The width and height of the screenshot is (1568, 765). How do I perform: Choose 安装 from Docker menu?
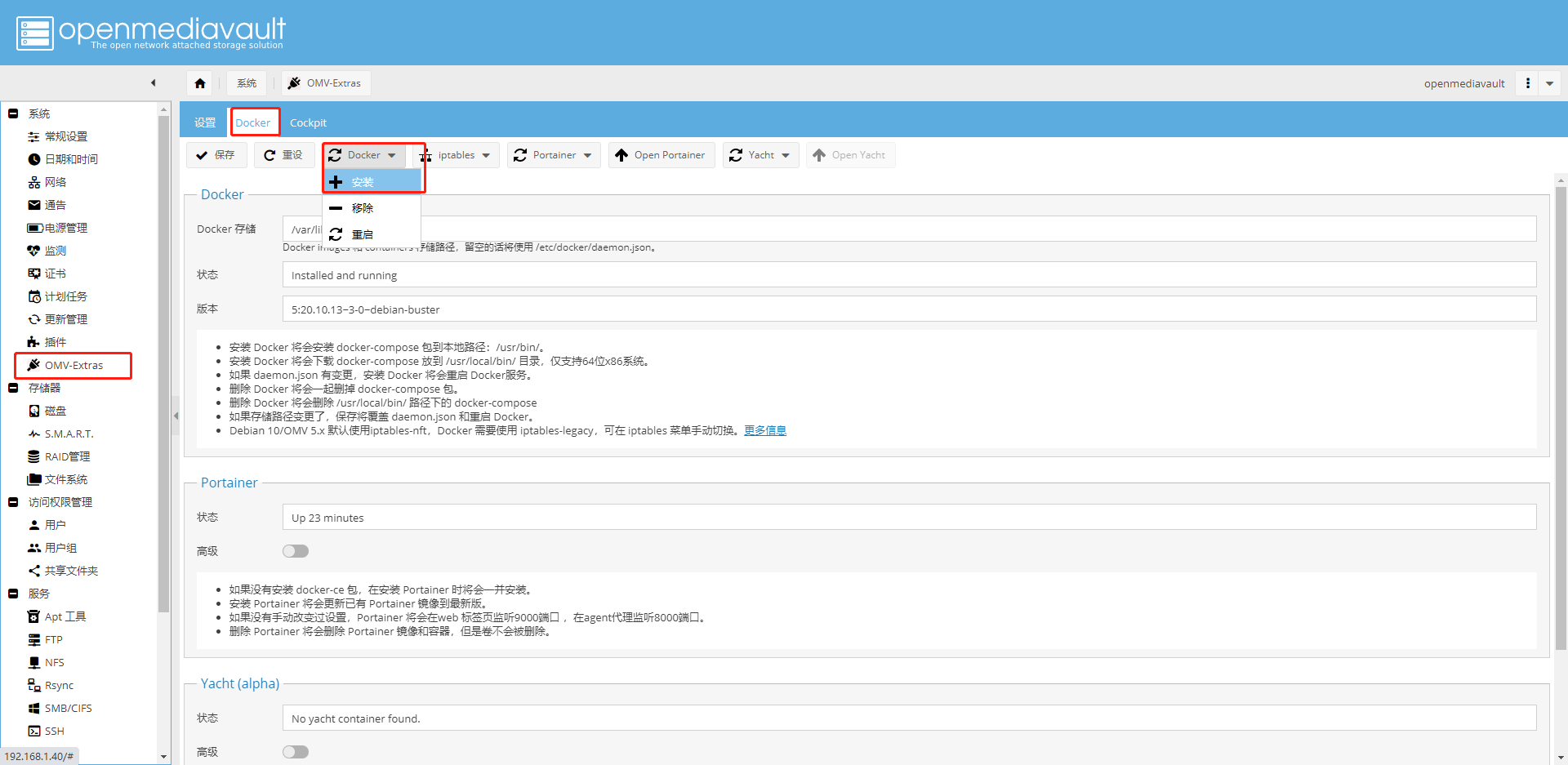click(x=373, y=182)
